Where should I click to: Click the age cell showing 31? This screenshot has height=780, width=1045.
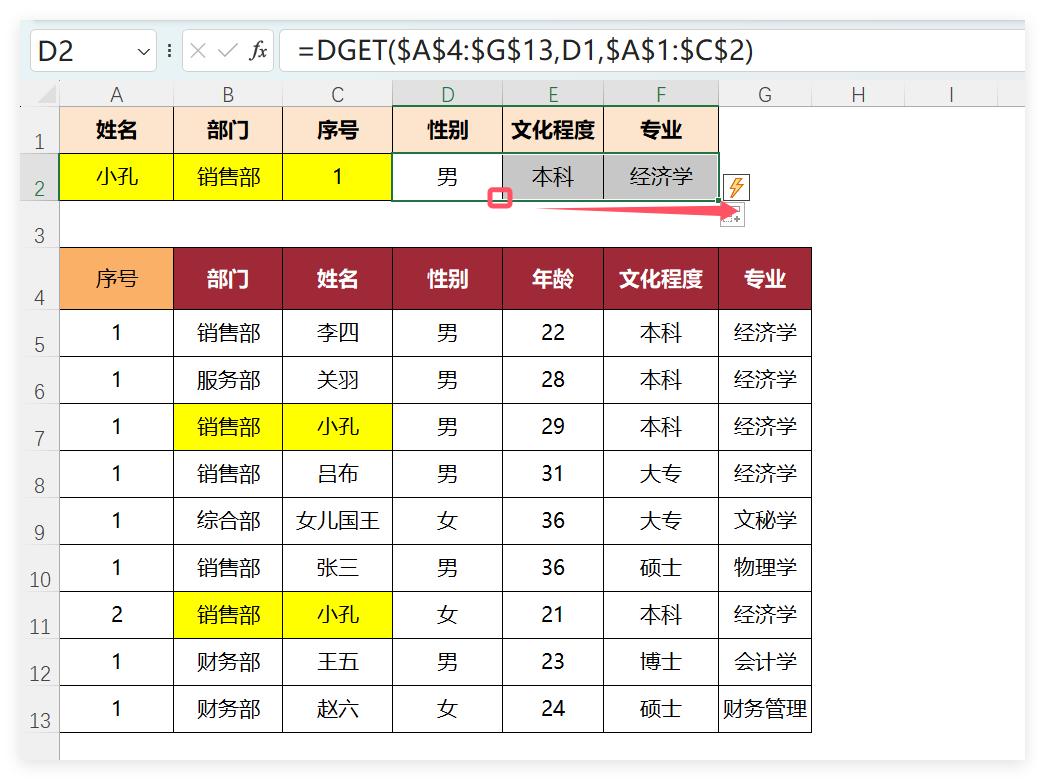point(552,474)
